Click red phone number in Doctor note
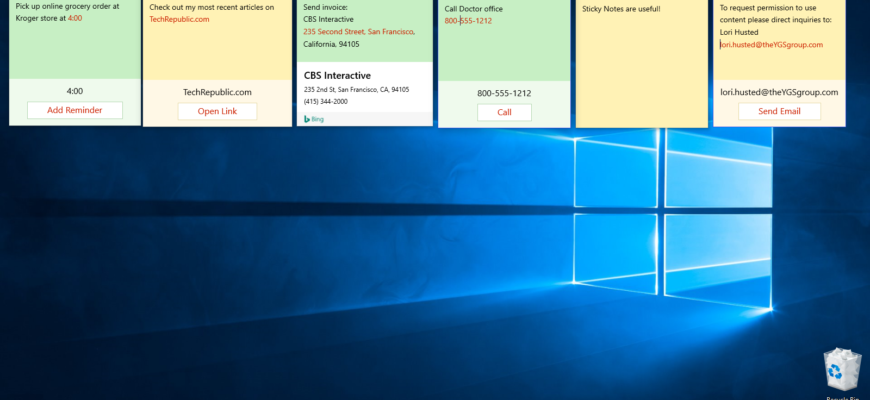The width and height of the screenshot is (870, 400). pos(468,21)
